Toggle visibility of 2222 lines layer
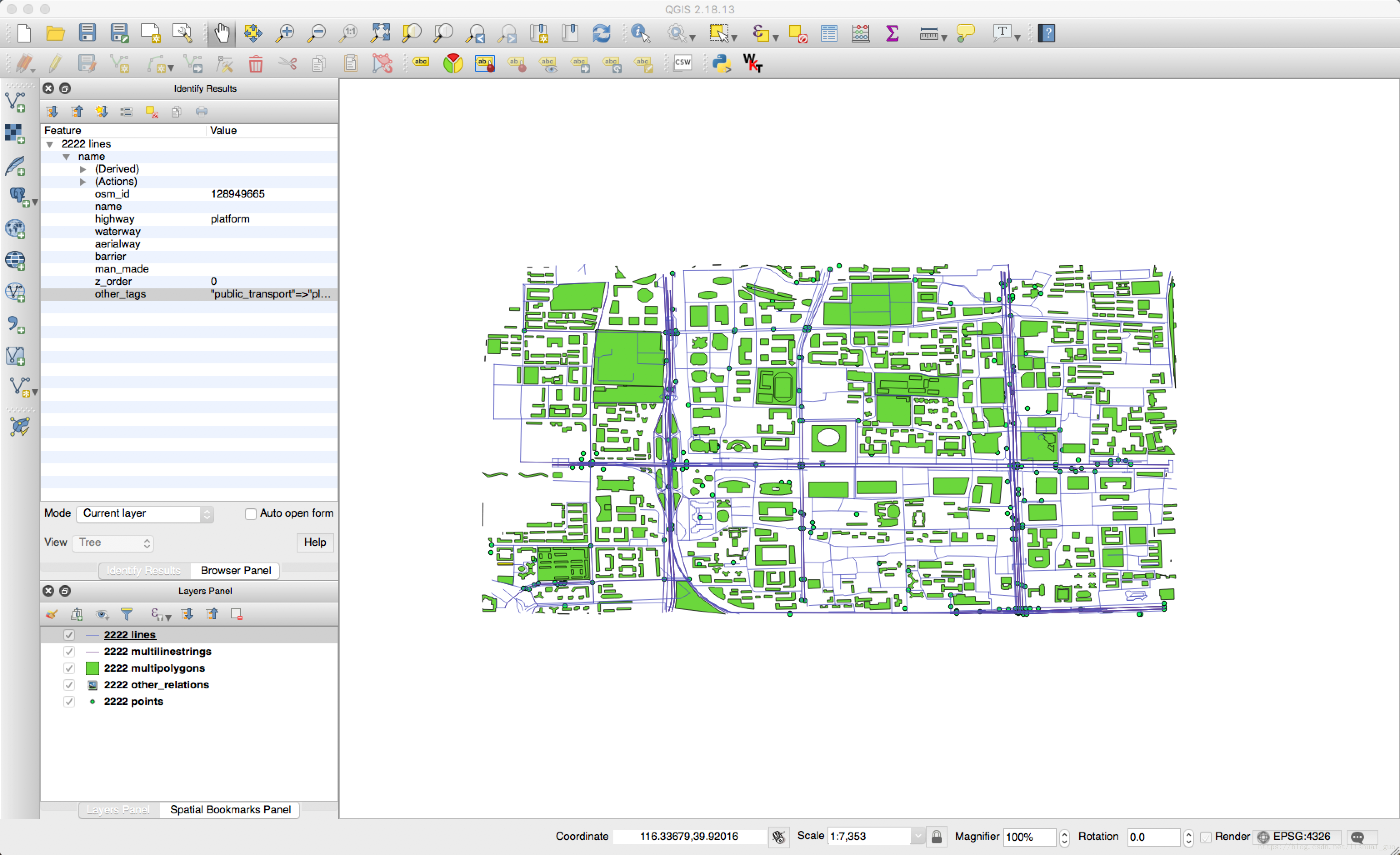The image size is (1400, 855). coord(69,635)
